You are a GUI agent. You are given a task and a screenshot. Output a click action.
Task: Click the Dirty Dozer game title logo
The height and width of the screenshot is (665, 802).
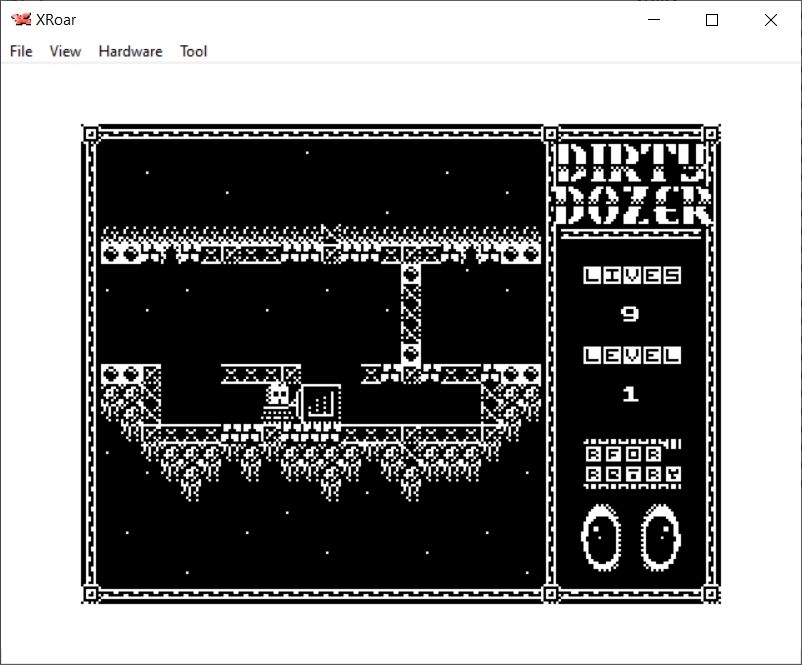click(x=632, y=184)
